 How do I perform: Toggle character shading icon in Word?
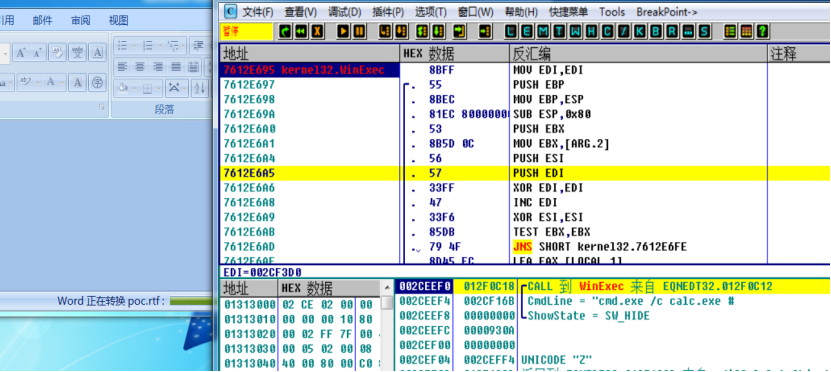[77, 82]
